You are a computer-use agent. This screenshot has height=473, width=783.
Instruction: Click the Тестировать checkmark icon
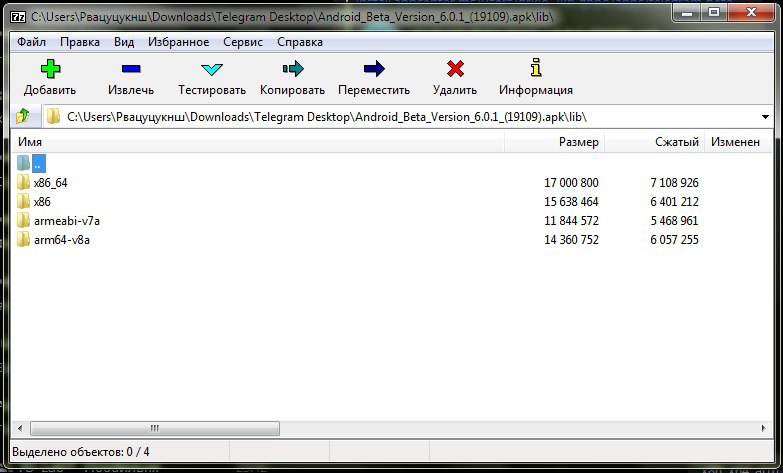coord(212,69)
